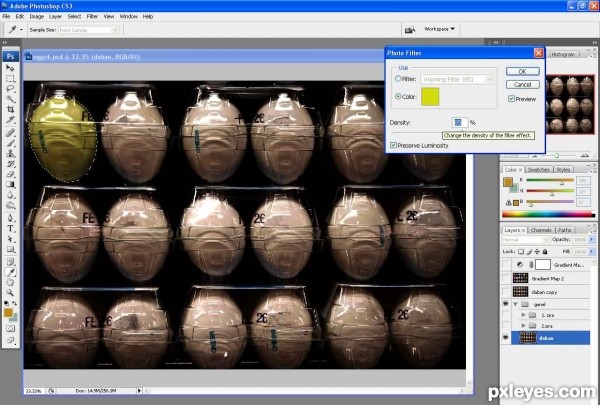The height and width of the screenshot is (405, 600).
Task: Pick the Zoom tool
Action: (10, 293)
